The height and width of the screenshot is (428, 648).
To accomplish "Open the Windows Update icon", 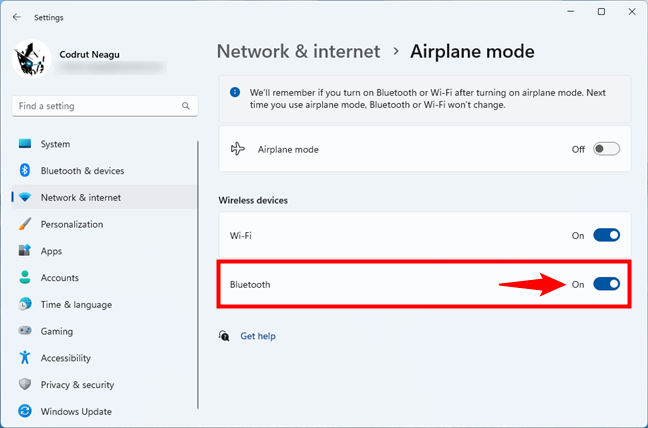I will [25, 411].
